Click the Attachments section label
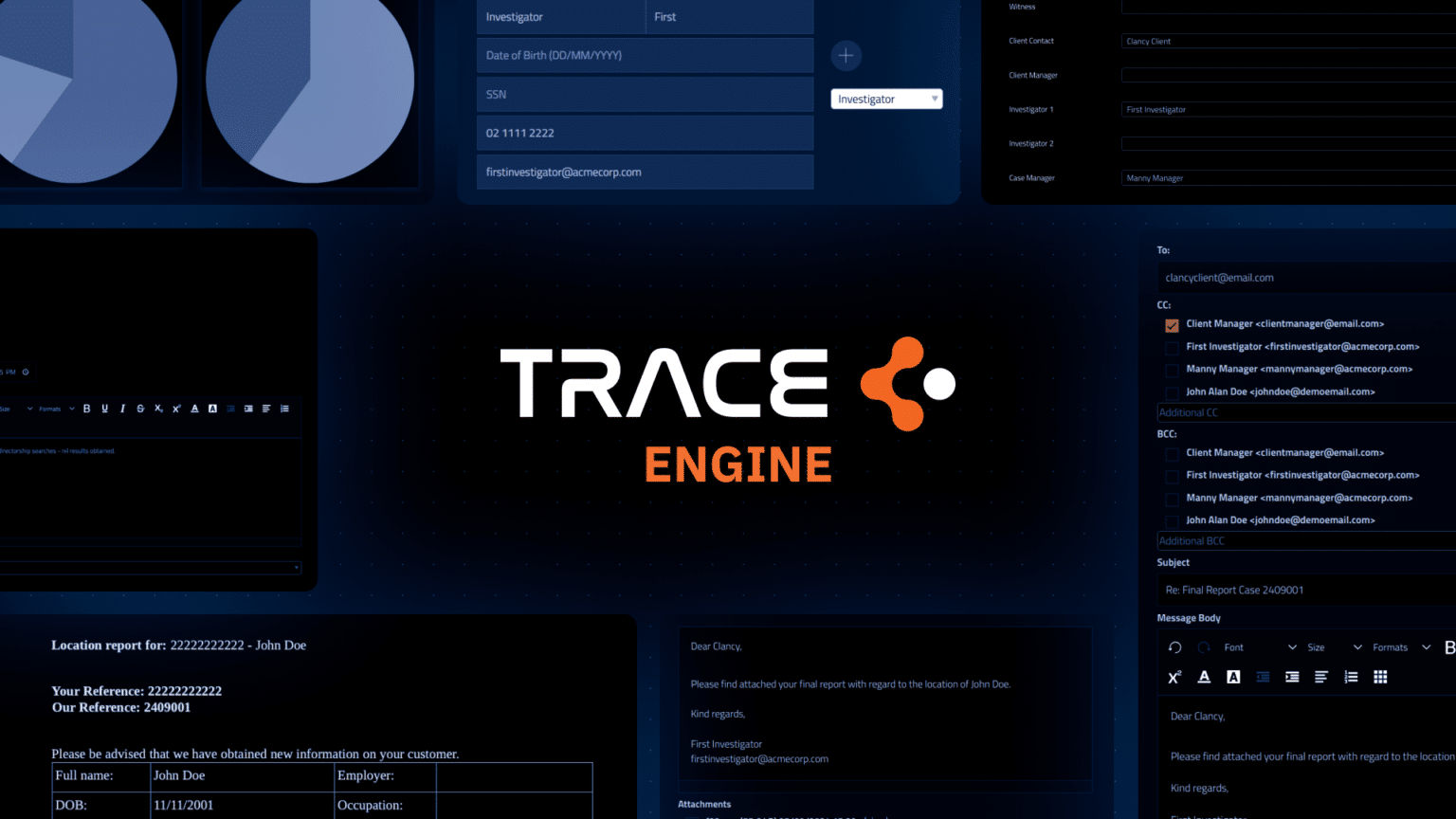1456x819 pixels. point(704,804)
